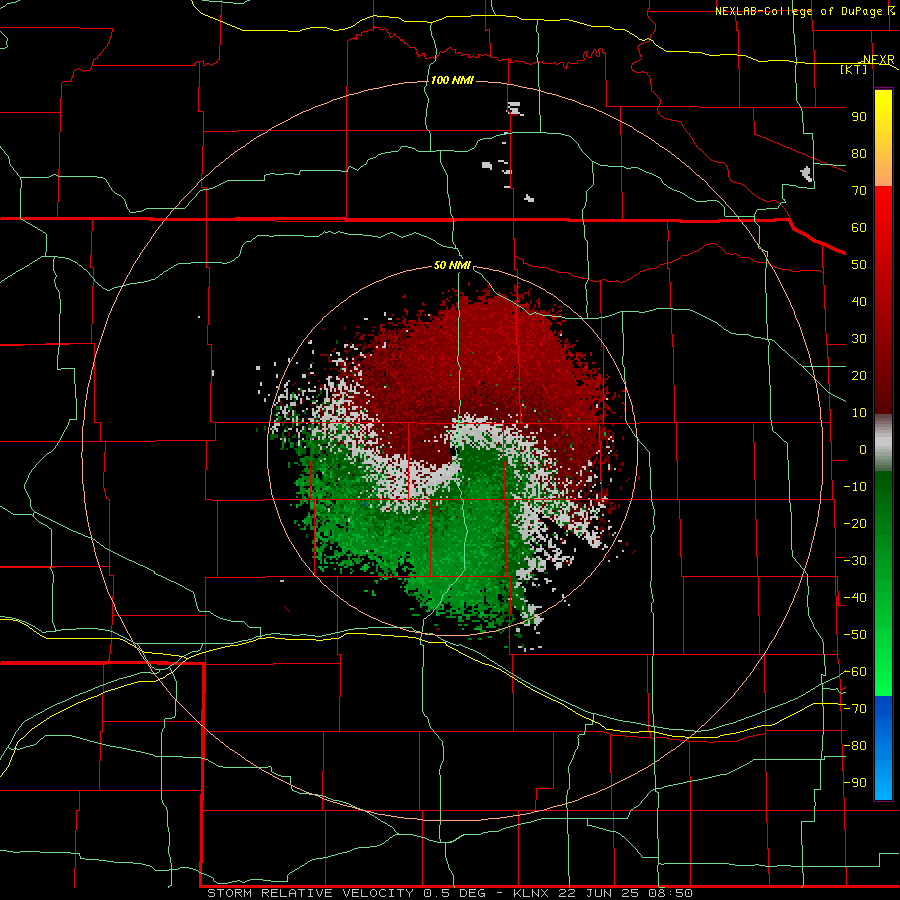Viewport: 900px width, 900px height.
Task: Click the -50 value on the color scale
Action: point(855,635)
